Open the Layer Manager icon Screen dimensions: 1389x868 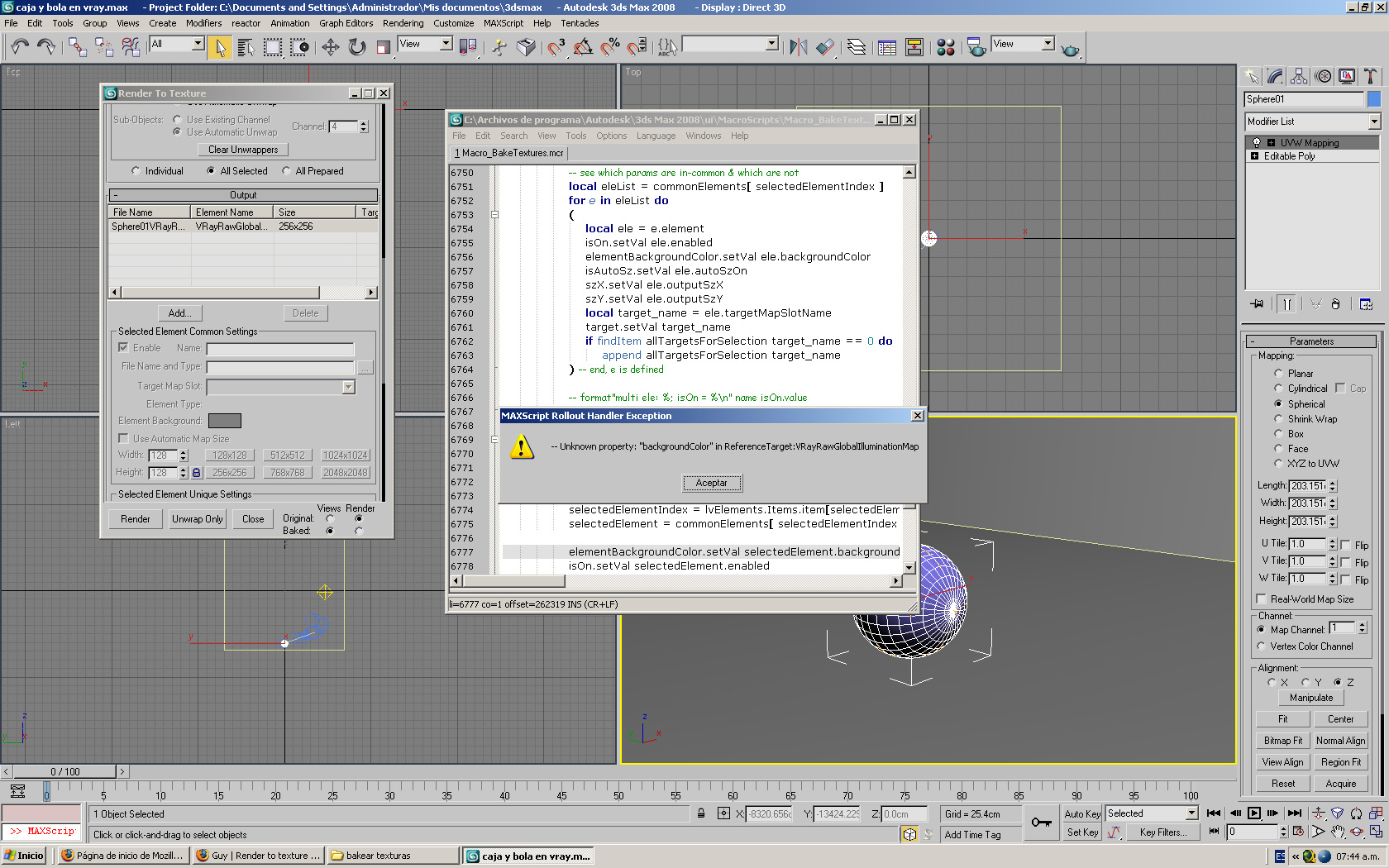click(x=857, y=47)
